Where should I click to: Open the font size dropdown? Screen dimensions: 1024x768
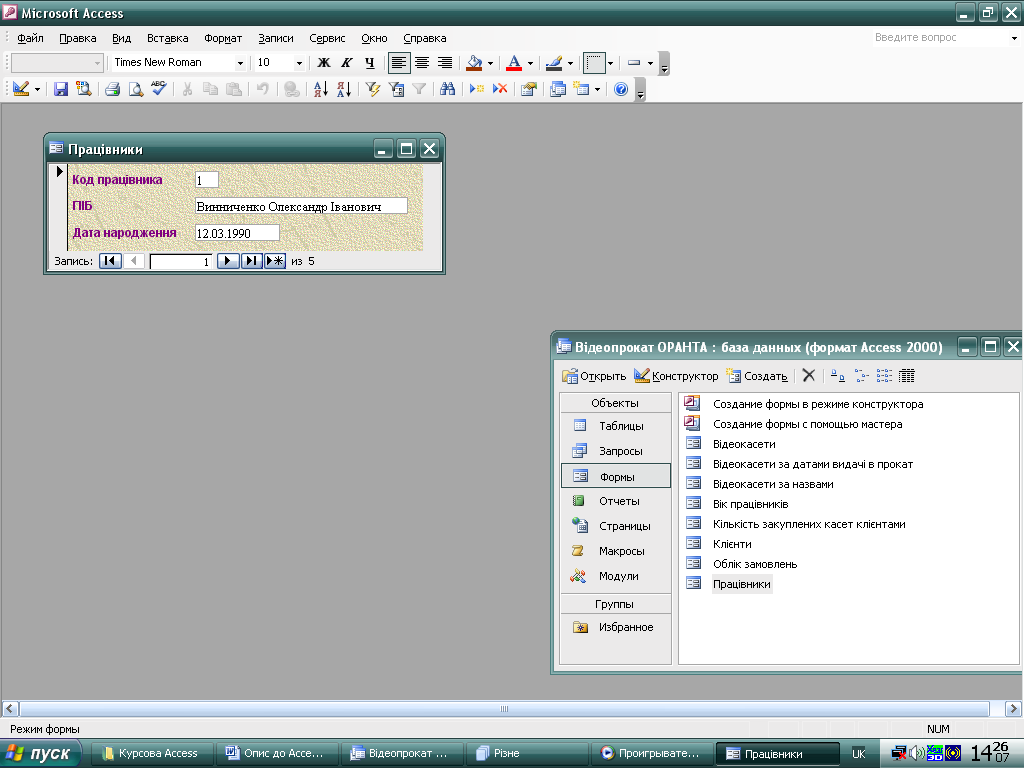[x=299, y=63]
